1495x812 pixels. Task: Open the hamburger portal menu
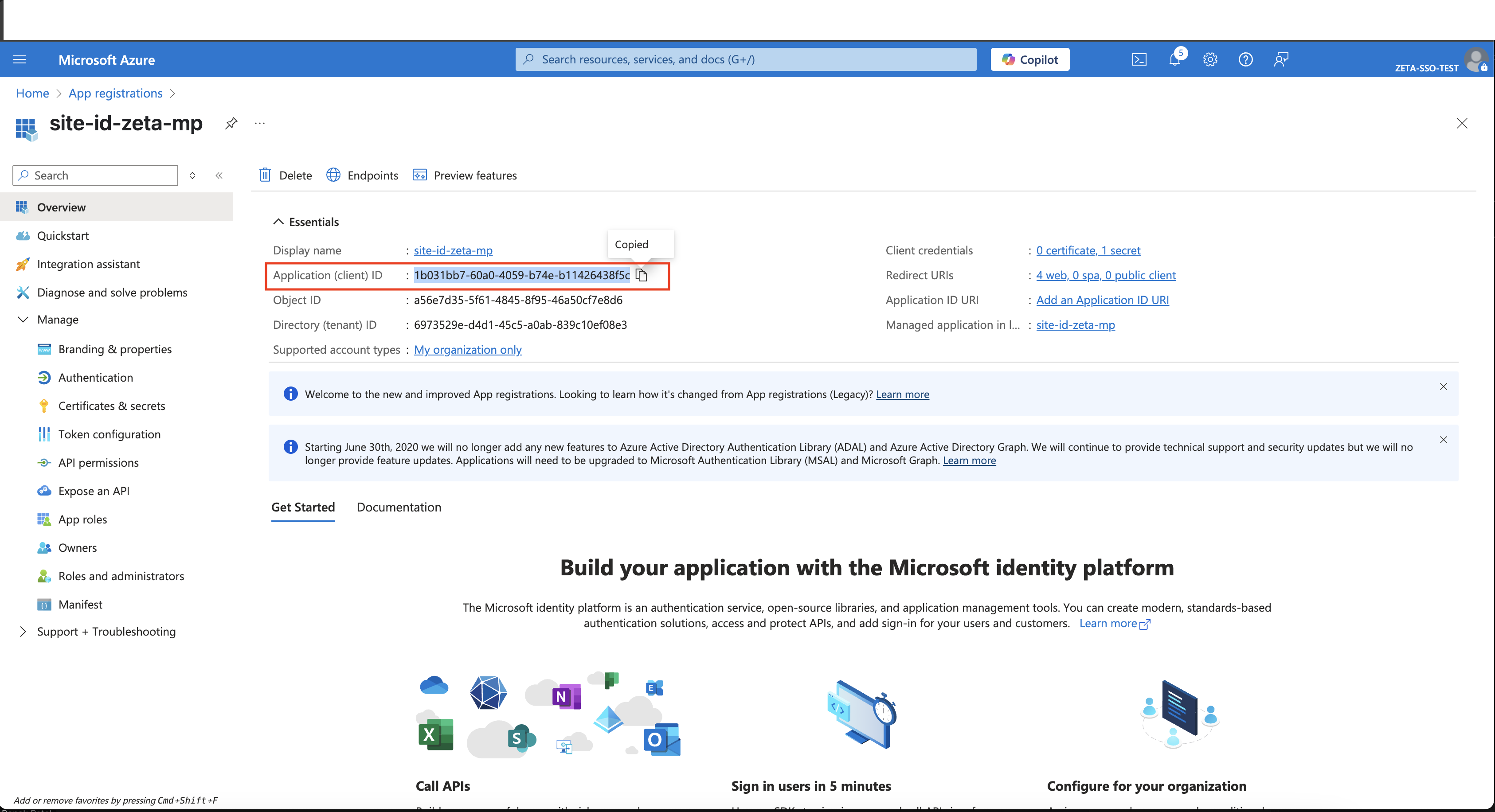pyautogui.click(x=20, y=59)
